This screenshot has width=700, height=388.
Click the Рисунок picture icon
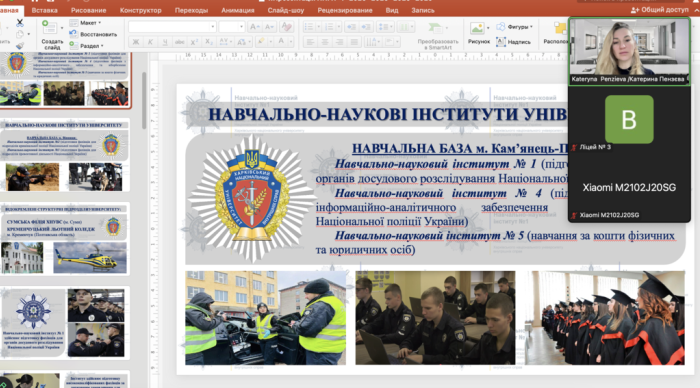(x=477, y=29)
